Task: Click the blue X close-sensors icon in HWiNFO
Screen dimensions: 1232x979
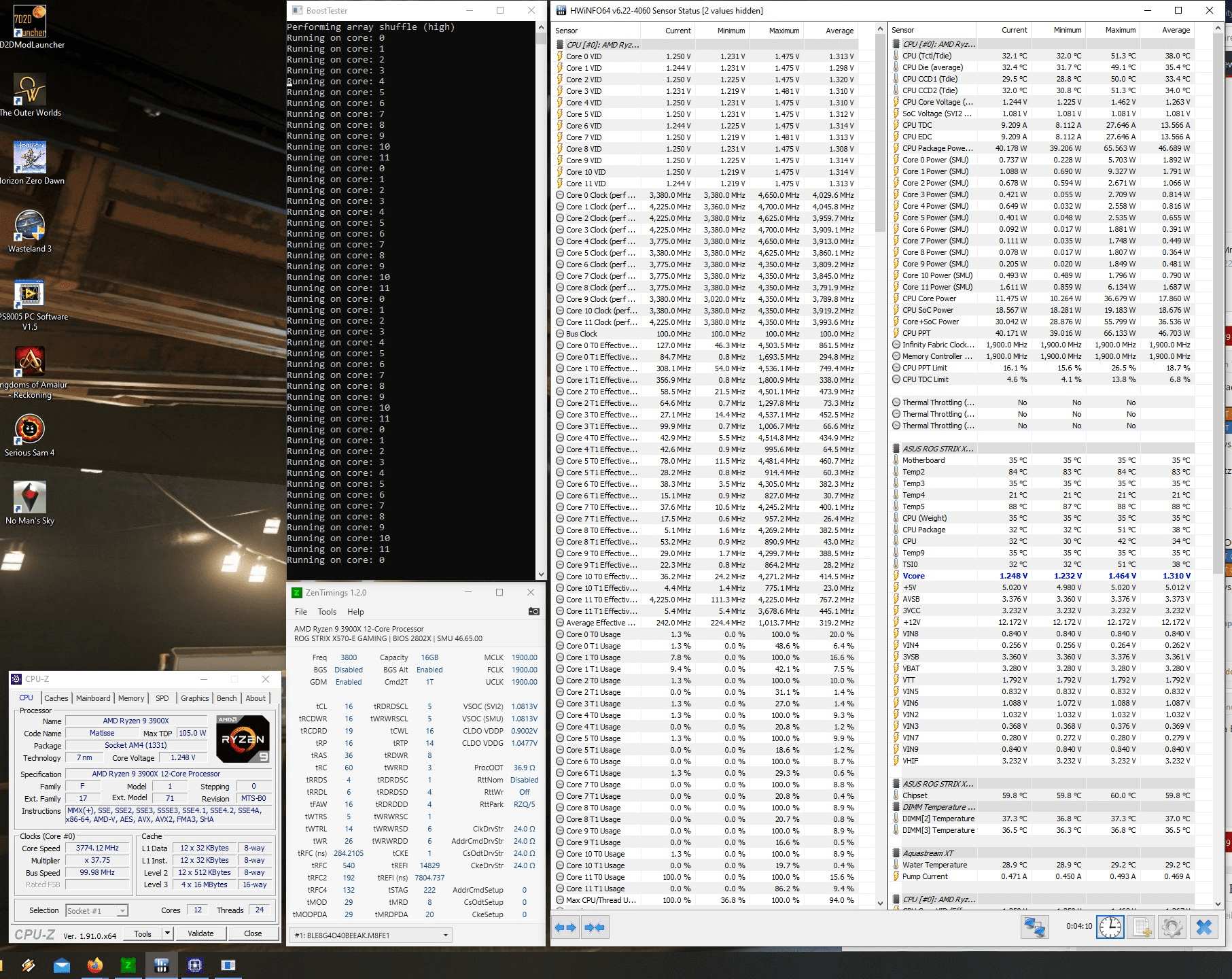Action: (x=1204, y=927)
